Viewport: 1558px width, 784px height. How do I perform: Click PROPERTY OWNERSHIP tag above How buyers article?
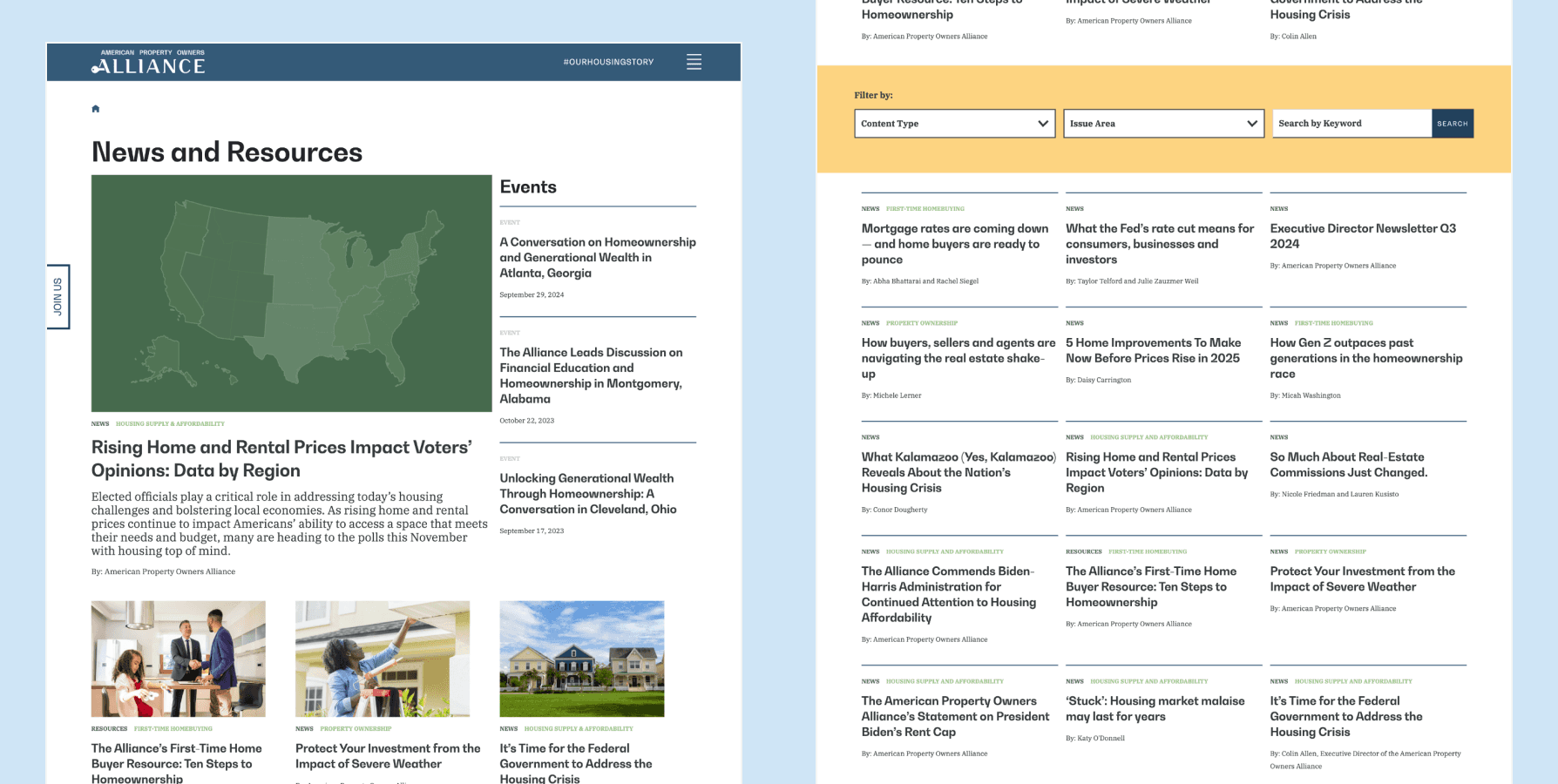pos(922,323)
